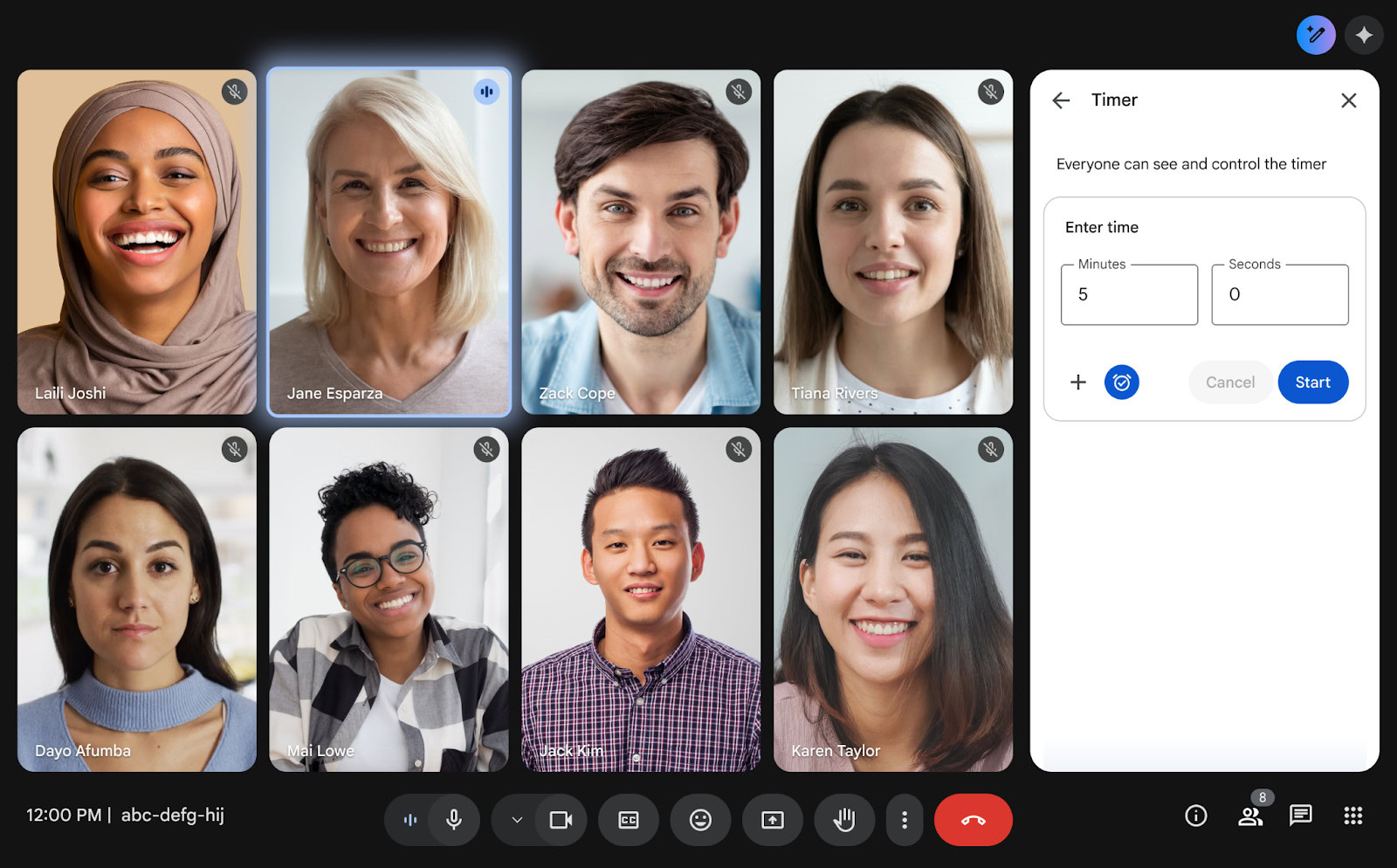Open the meeting activities grid
Image resolution: width=1397 pixels, height=868 pixels.
(x=1352, y=816)
